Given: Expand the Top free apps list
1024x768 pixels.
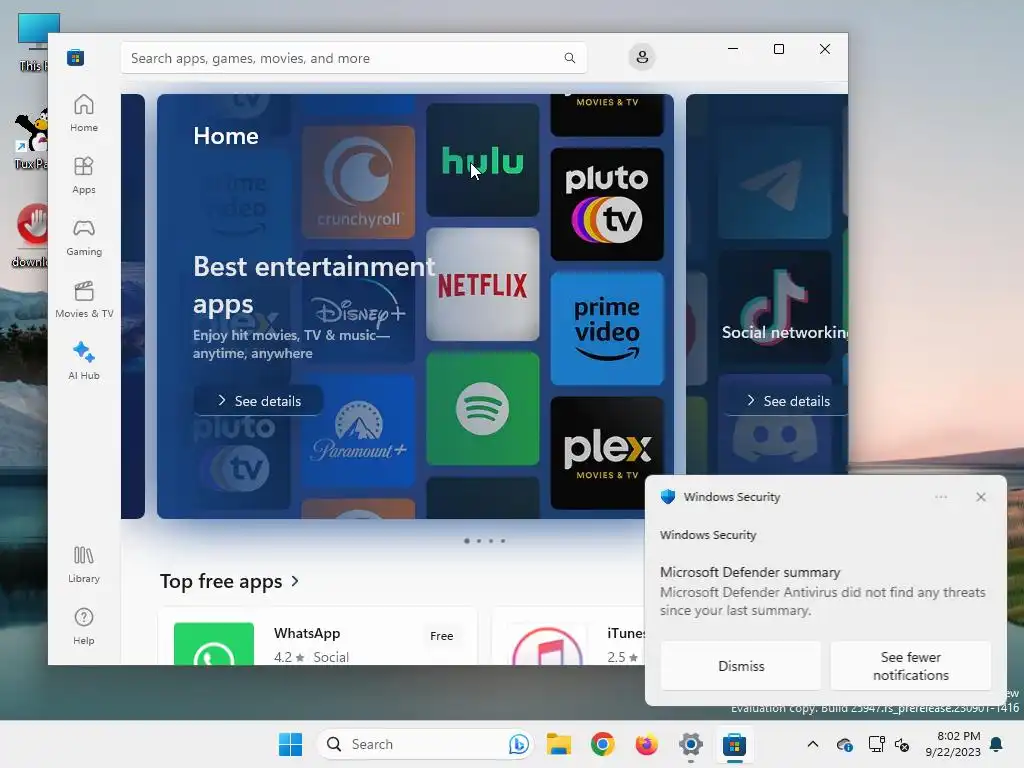Looking at the screenshot, I should pyautogui.click(x=229, y=581).
